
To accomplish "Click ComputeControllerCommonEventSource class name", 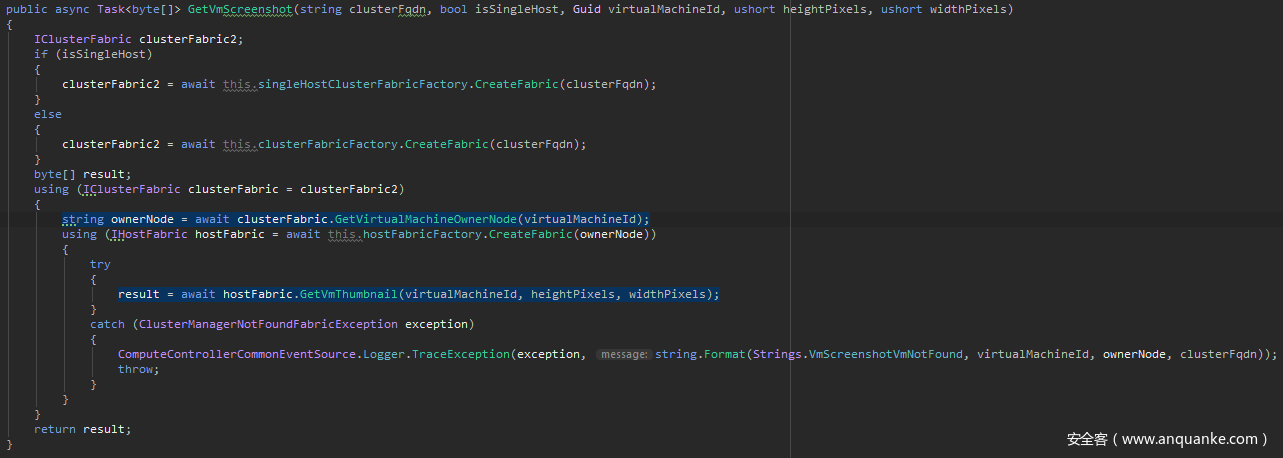I will [237, 354].
